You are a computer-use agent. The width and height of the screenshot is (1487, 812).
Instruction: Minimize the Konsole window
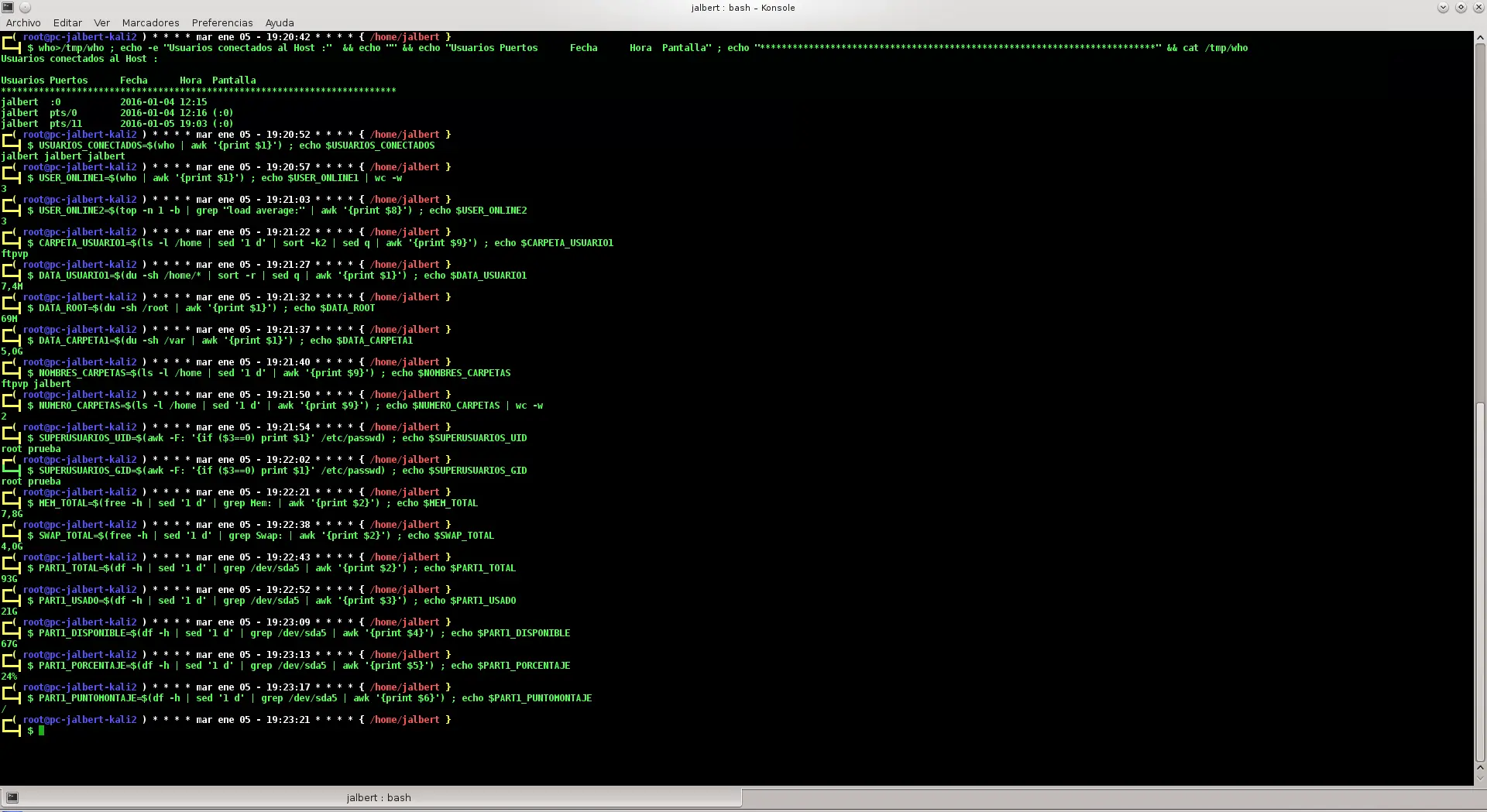(x=1443, y=7)
